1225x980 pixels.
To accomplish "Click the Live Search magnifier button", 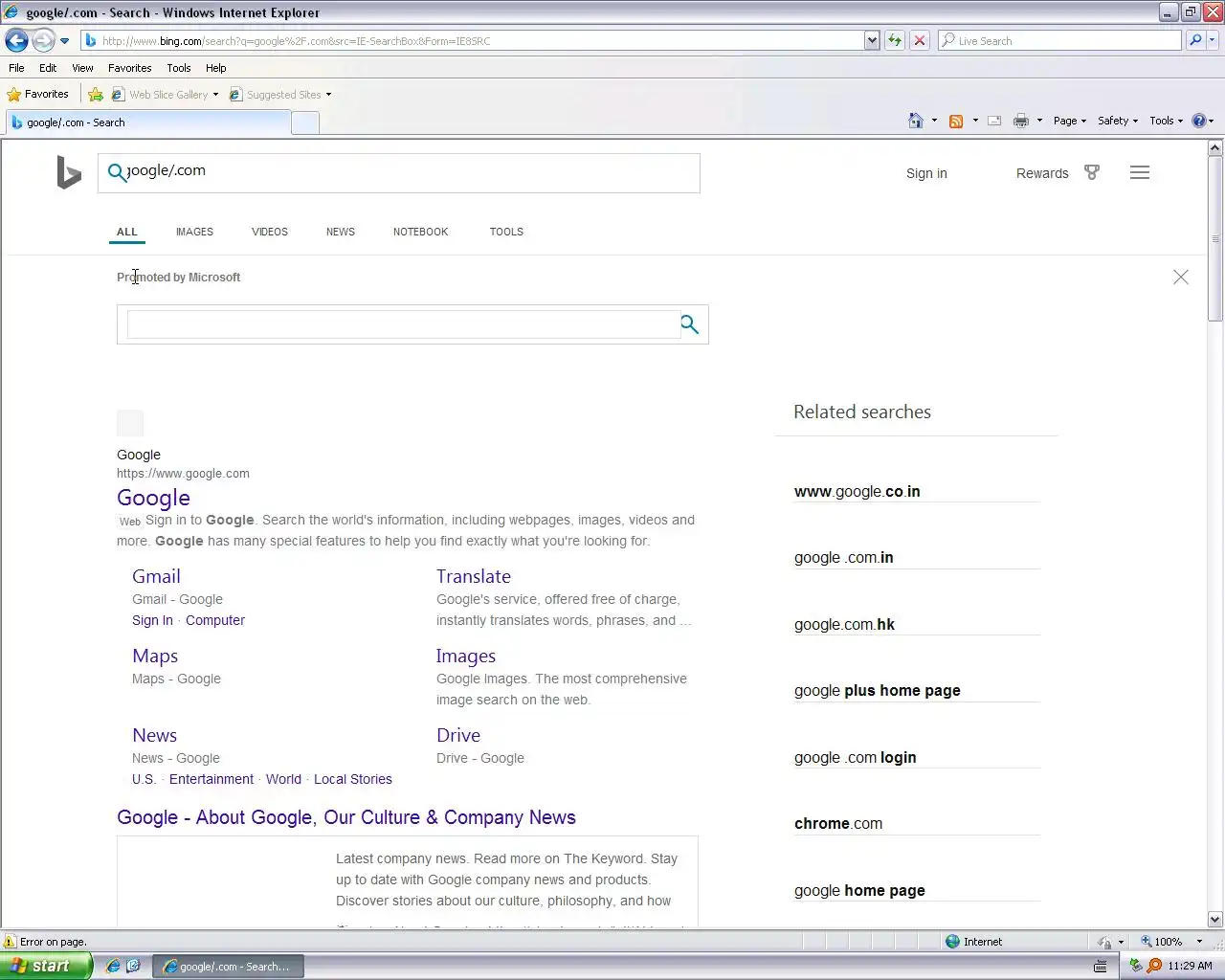I will (1194, 40).
